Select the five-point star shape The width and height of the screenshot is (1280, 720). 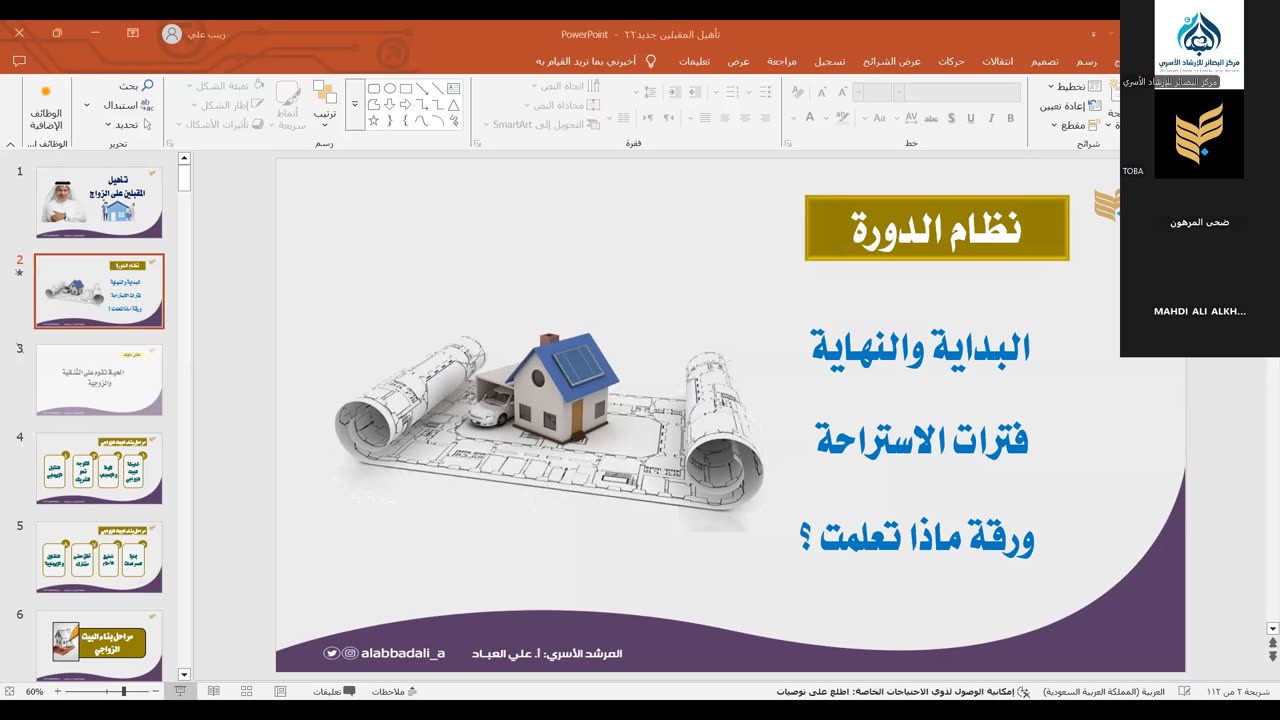(373, 120)
